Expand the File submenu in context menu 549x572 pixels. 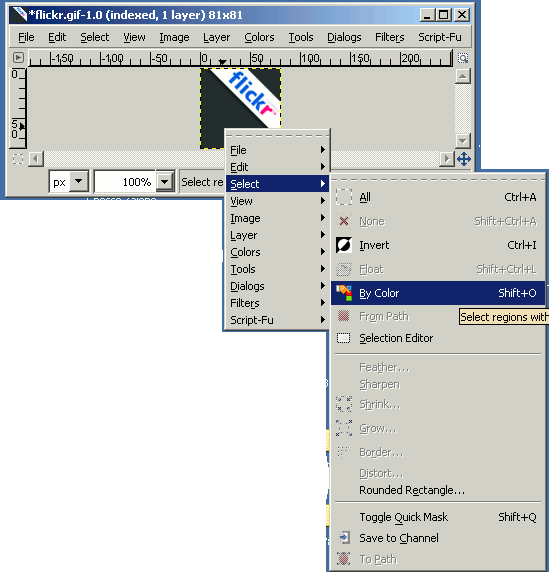(x=277, y=150)
